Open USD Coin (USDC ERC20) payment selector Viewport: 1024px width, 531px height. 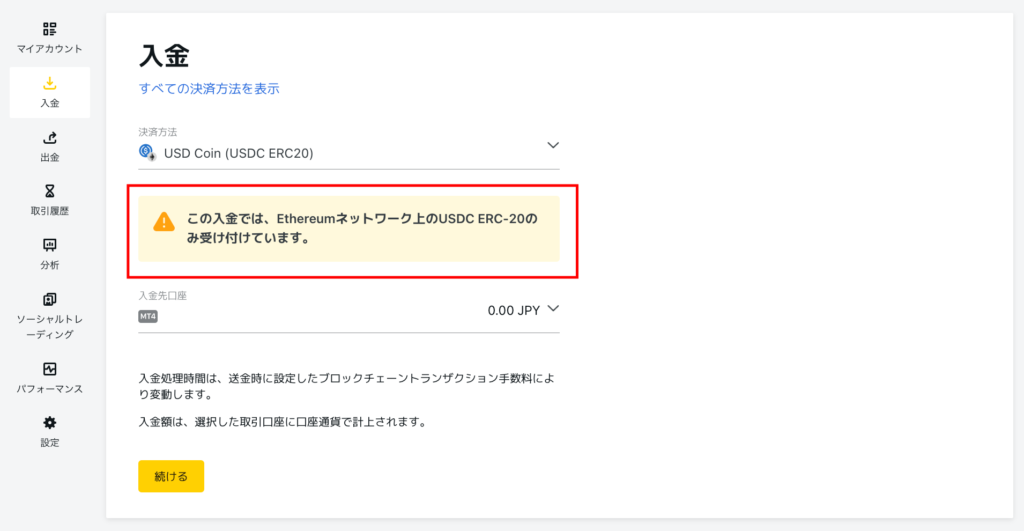(349, 153)
